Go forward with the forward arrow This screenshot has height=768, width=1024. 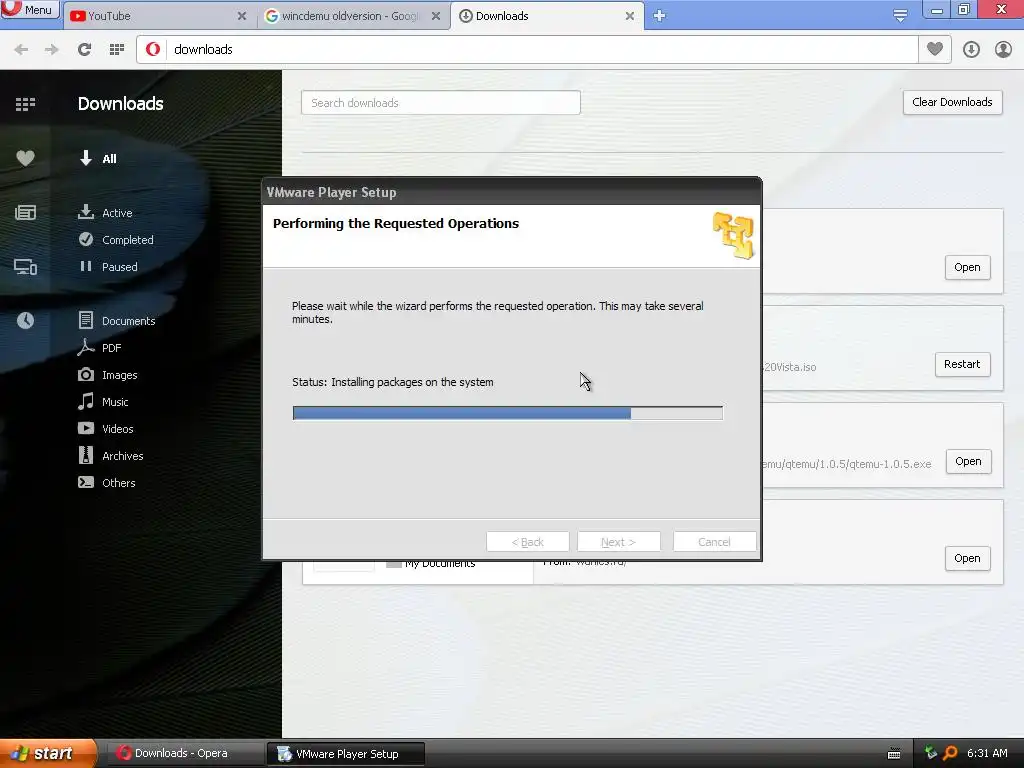tap(52, 50)
